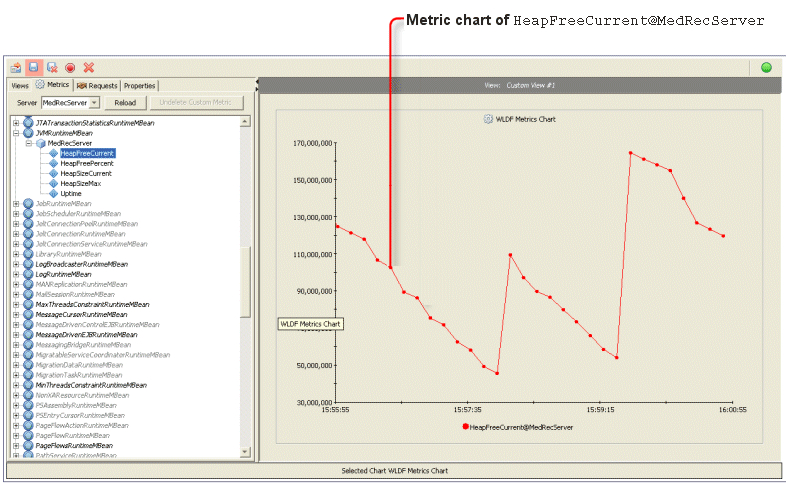
Task: Click the globe icon of LogBroadcasterRuntimeMBean
Action: (28, 264)
